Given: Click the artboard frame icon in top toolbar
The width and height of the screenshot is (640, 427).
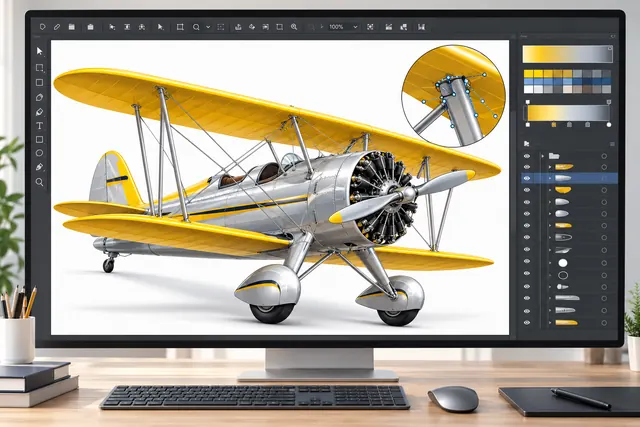Looking at the screenshot, I should [180, 27].
